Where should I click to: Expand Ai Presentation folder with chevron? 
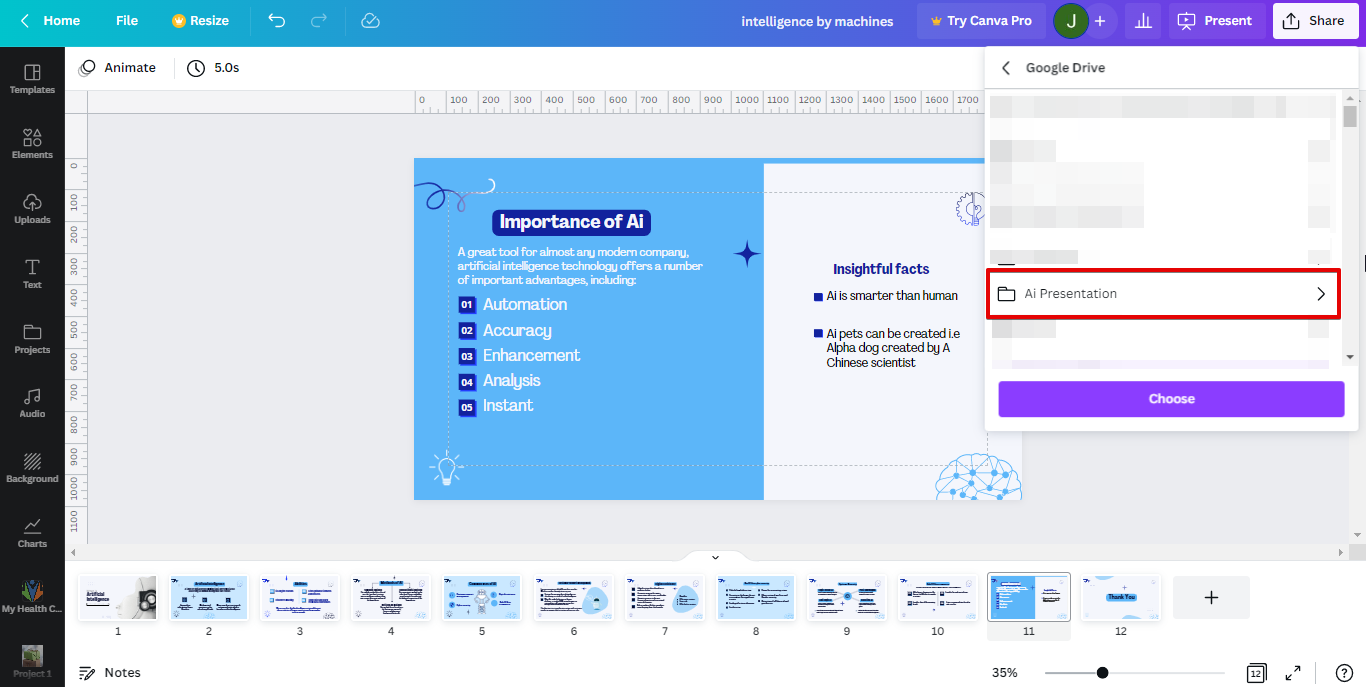coord(1321,294)
